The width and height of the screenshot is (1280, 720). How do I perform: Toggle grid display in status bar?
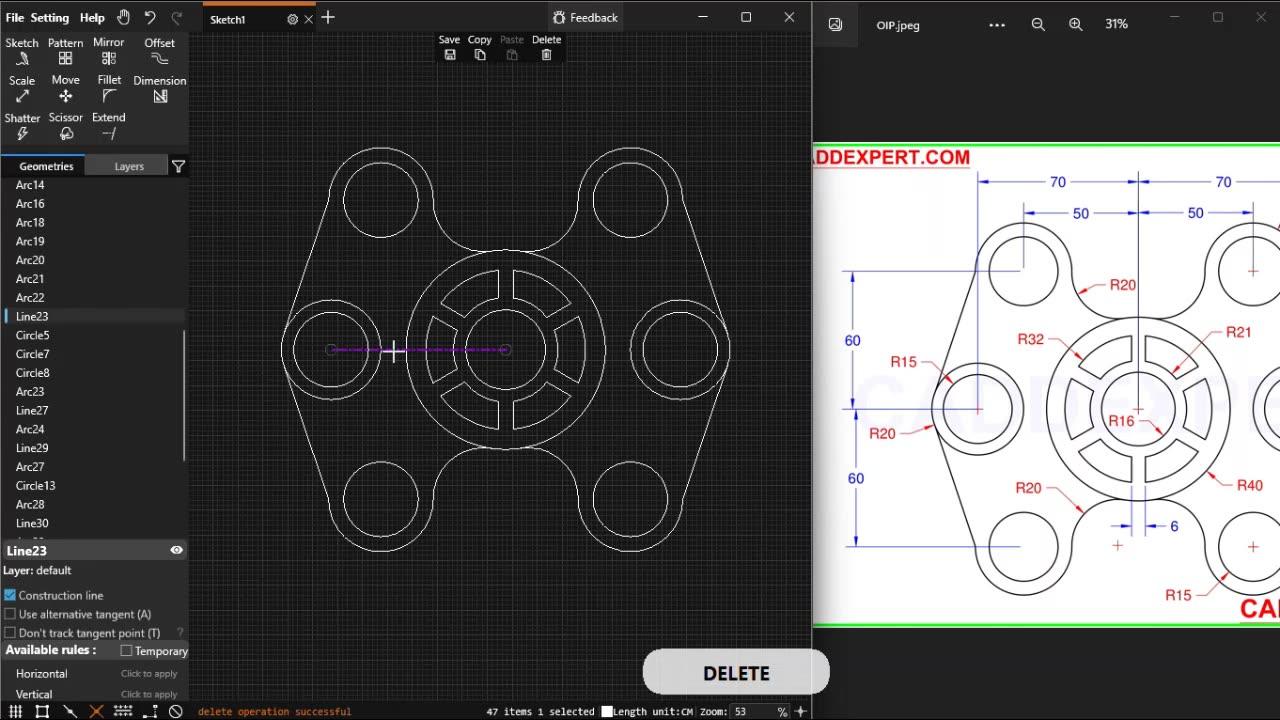tap(15, 711)
